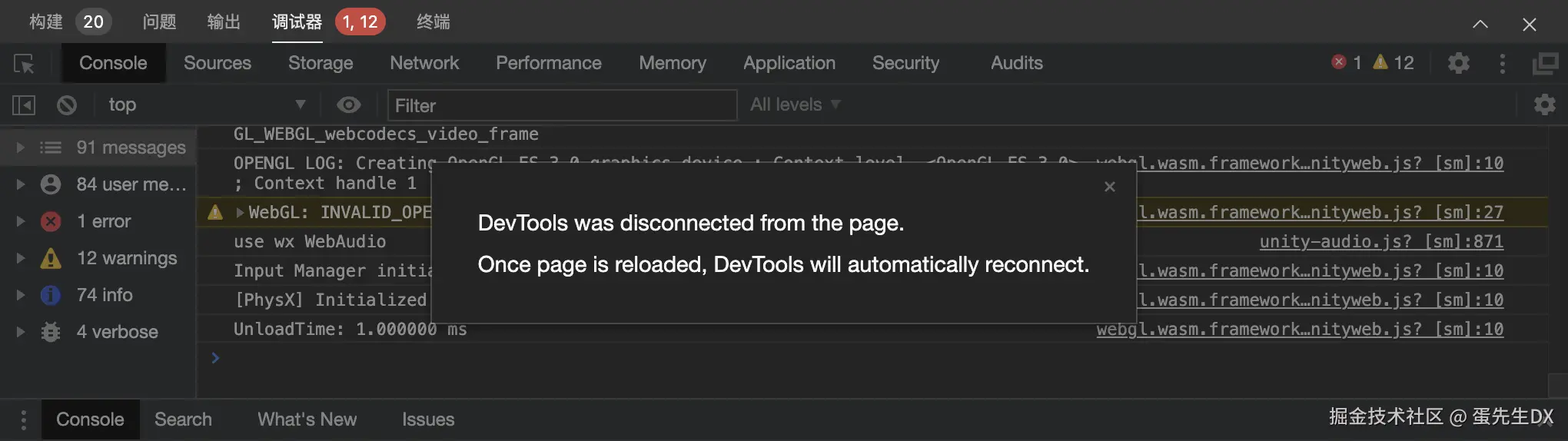1568x441 pixels.
Task: Open DevTools settings gear in the tab bar
Action: pos(1458,63)
